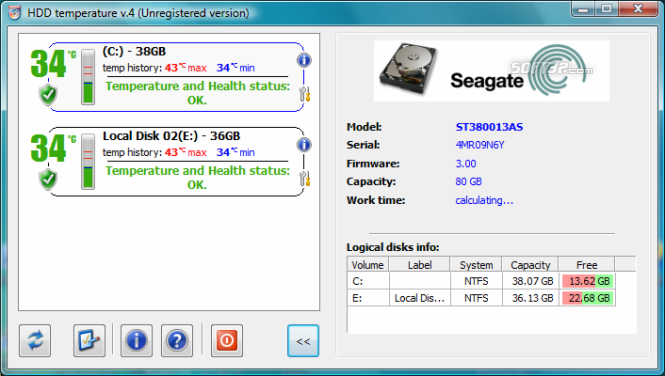The height and width of the screenshot is (376, 665).
Task: Click the green shield on (C:) drive card
Action: 48,94
